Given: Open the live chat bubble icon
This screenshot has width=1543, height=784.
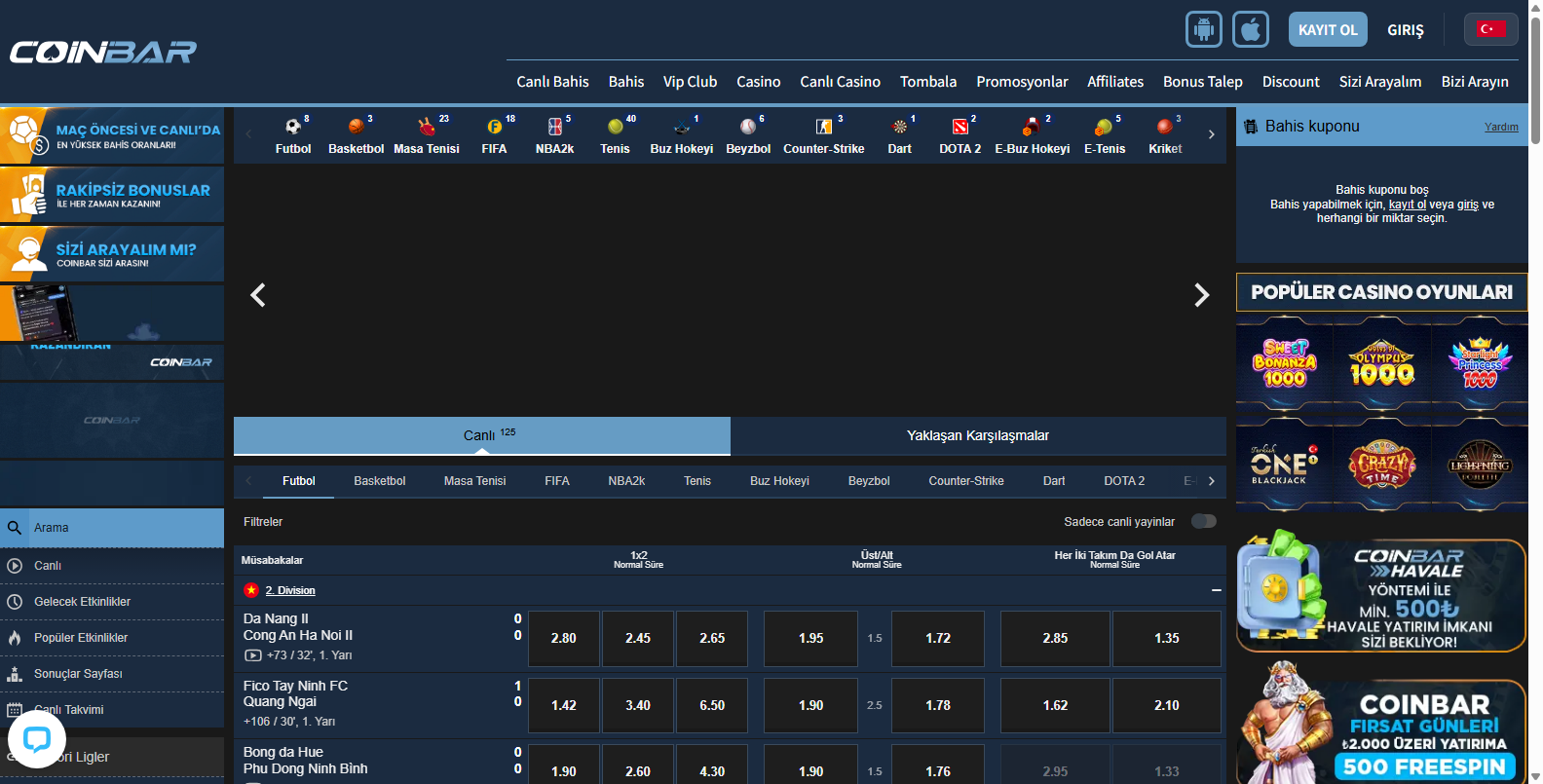Looking at the screenshot, I should [x=37, y=739].
